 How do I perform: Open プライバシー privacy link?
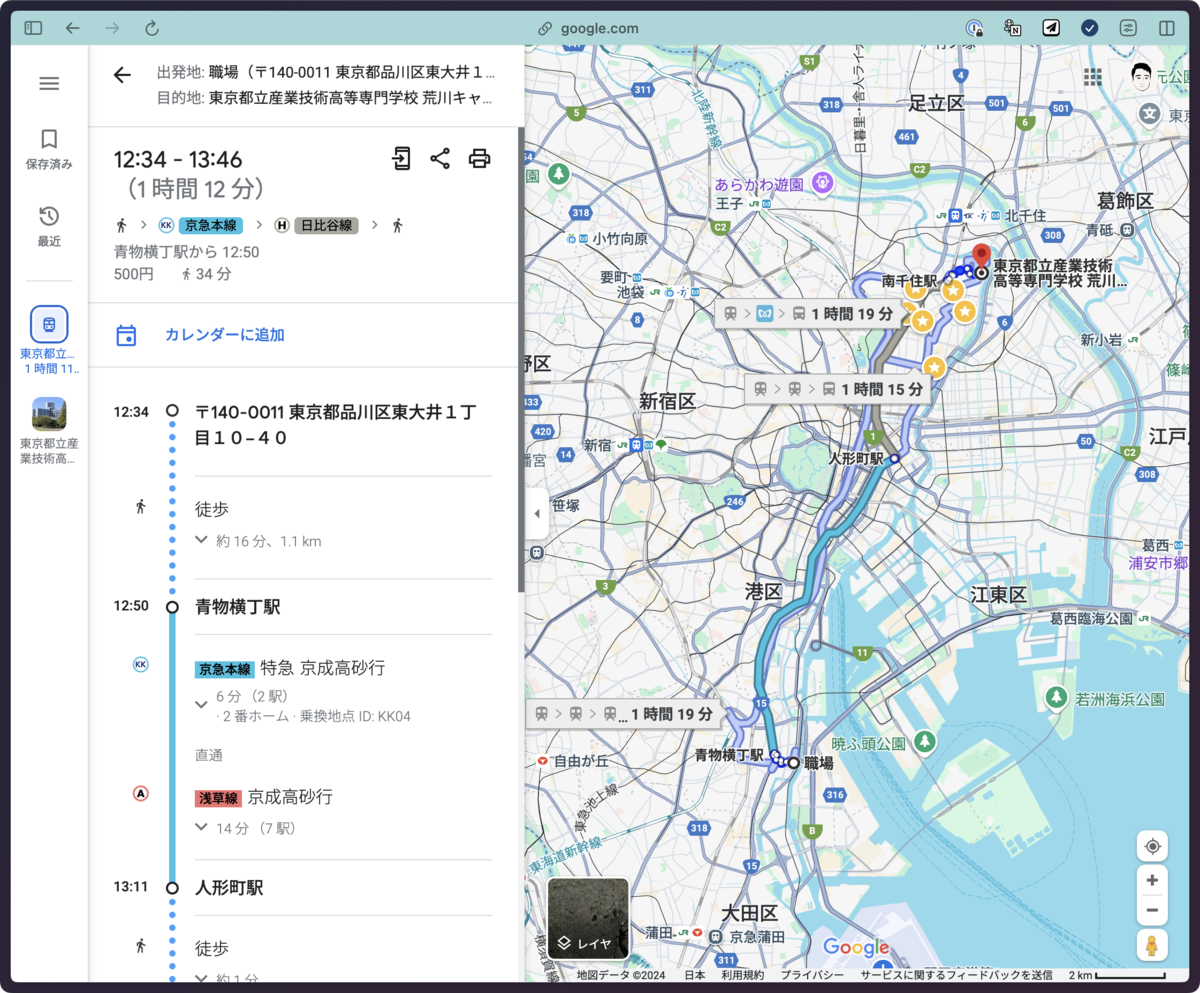tap(812, 975)
